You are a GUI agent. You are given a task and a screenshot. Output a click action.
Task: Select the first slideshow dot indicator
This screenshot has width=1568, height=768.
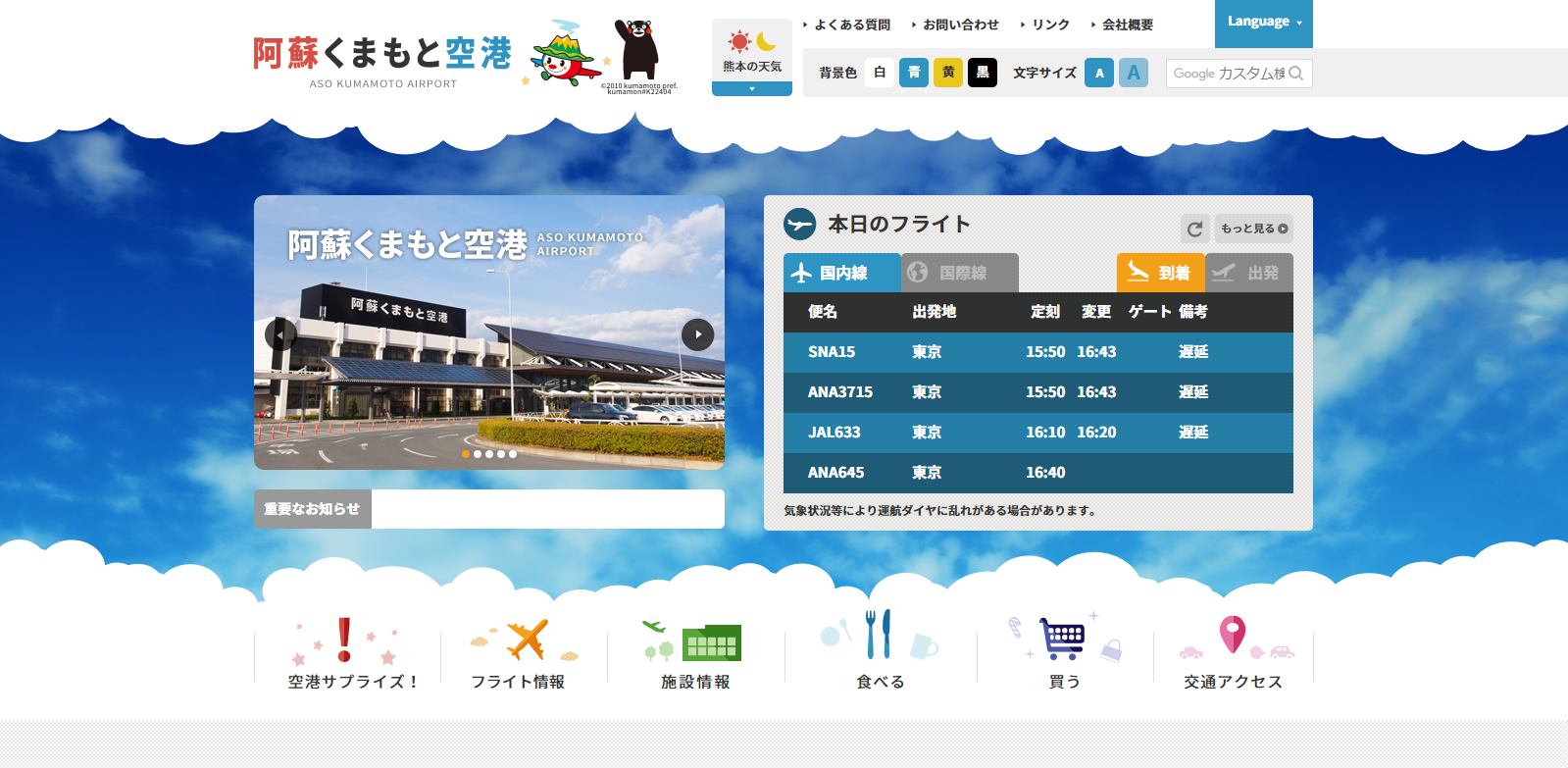click(x=466, y=454)
